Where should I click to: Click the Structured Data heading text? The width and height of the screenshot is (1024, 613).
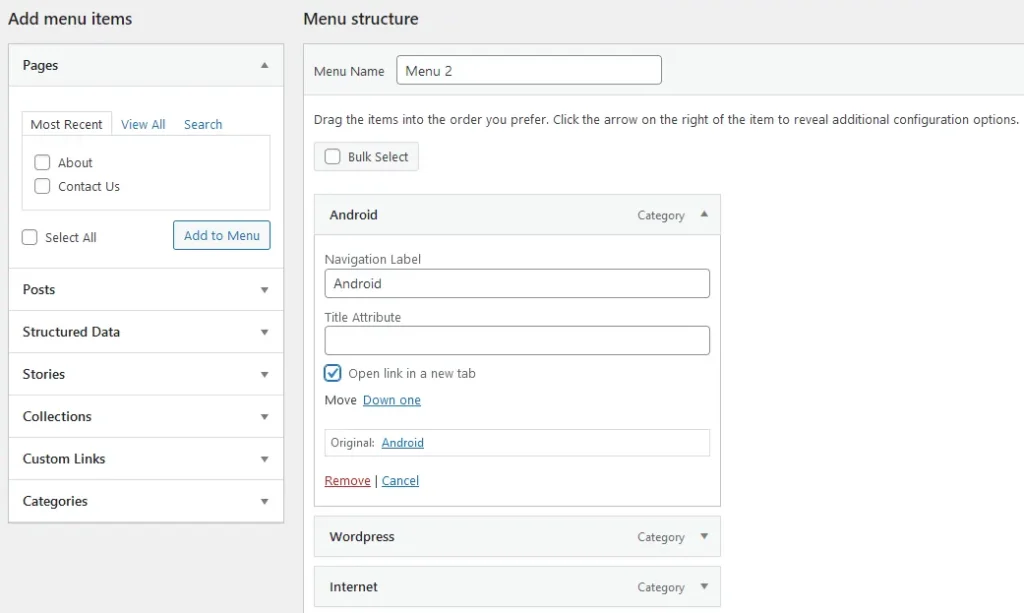pyautogui.click(x=71, y=332)
